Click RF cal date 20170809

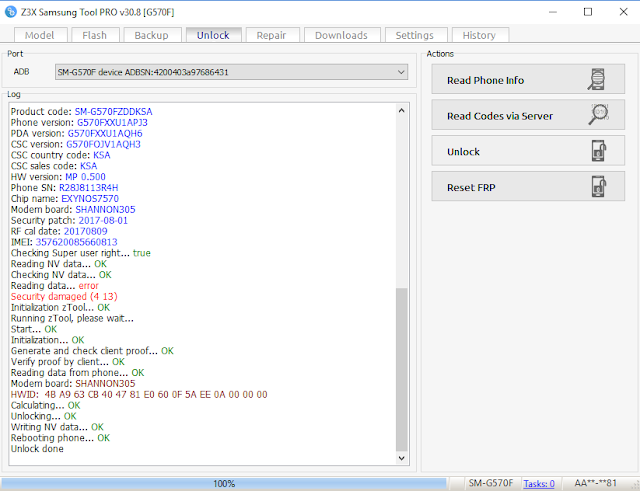pos(85,231)
